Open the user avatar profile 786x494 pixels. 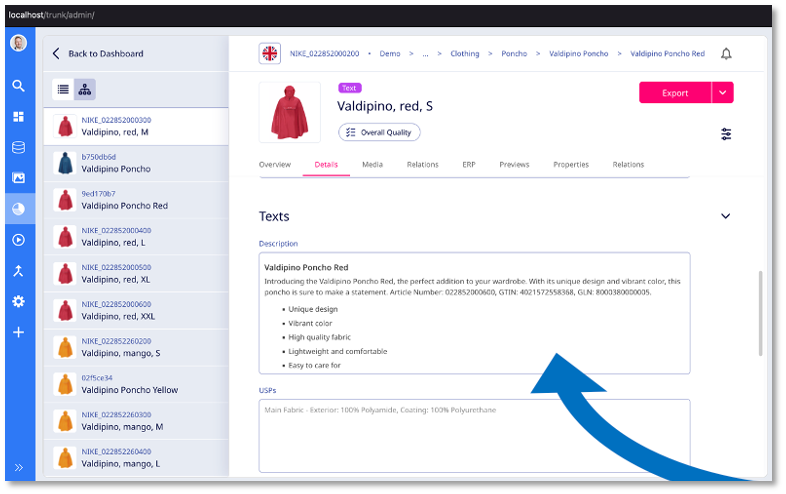point(19,43)
